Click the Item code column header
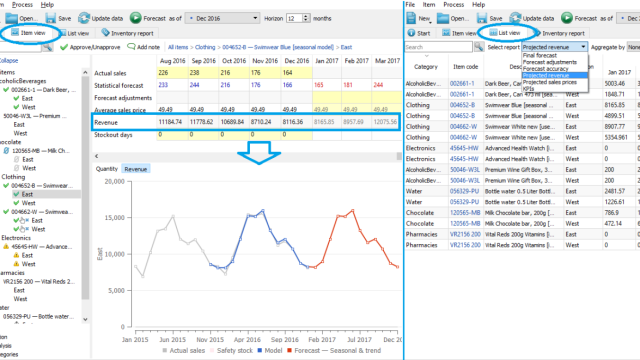The image size is (640, 360). [465, 67]
